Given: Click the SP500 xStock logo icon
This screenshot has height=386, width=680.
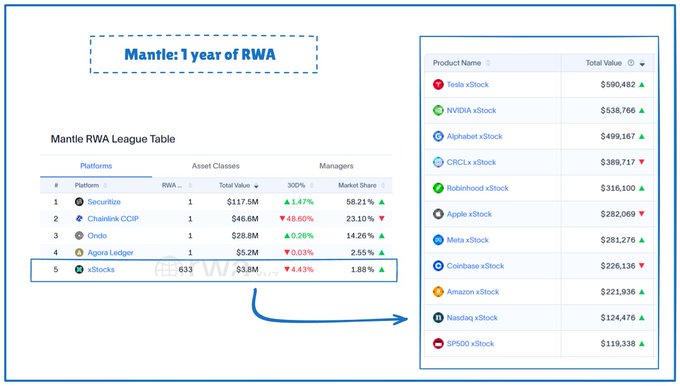Looking at the screenshot, I should (438, 343).
